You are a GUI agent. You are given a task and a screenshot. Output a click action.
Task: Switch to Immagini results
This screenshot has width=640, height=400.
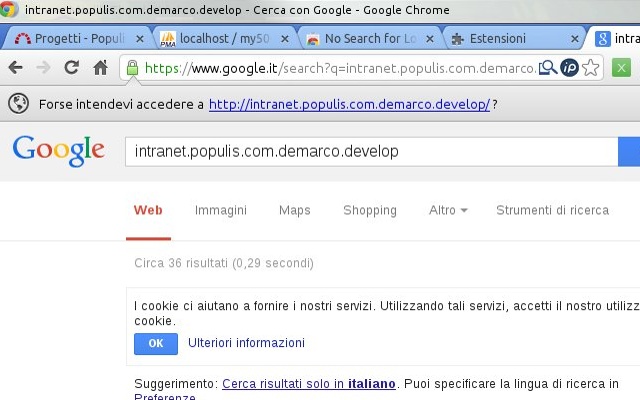pos(221,210)
